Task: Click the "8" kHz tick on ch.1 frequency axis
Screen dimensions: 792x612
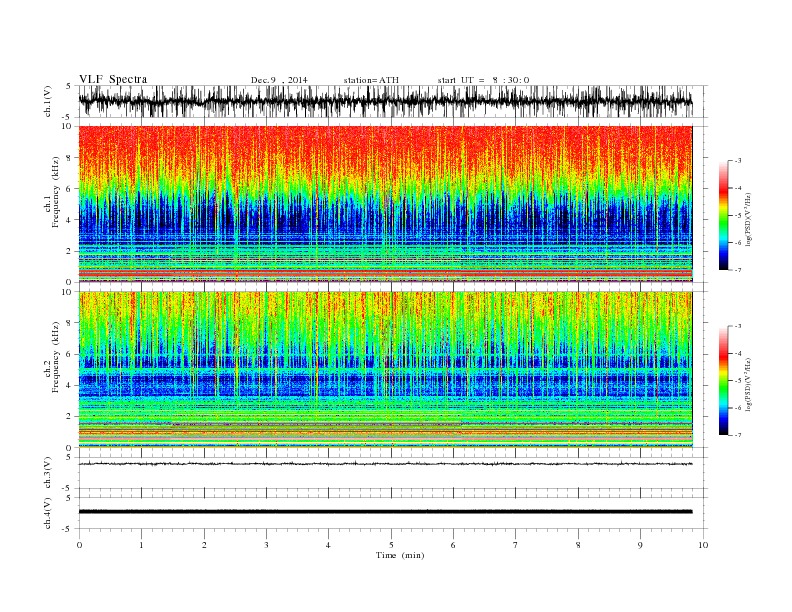Action: coord(69,158)
